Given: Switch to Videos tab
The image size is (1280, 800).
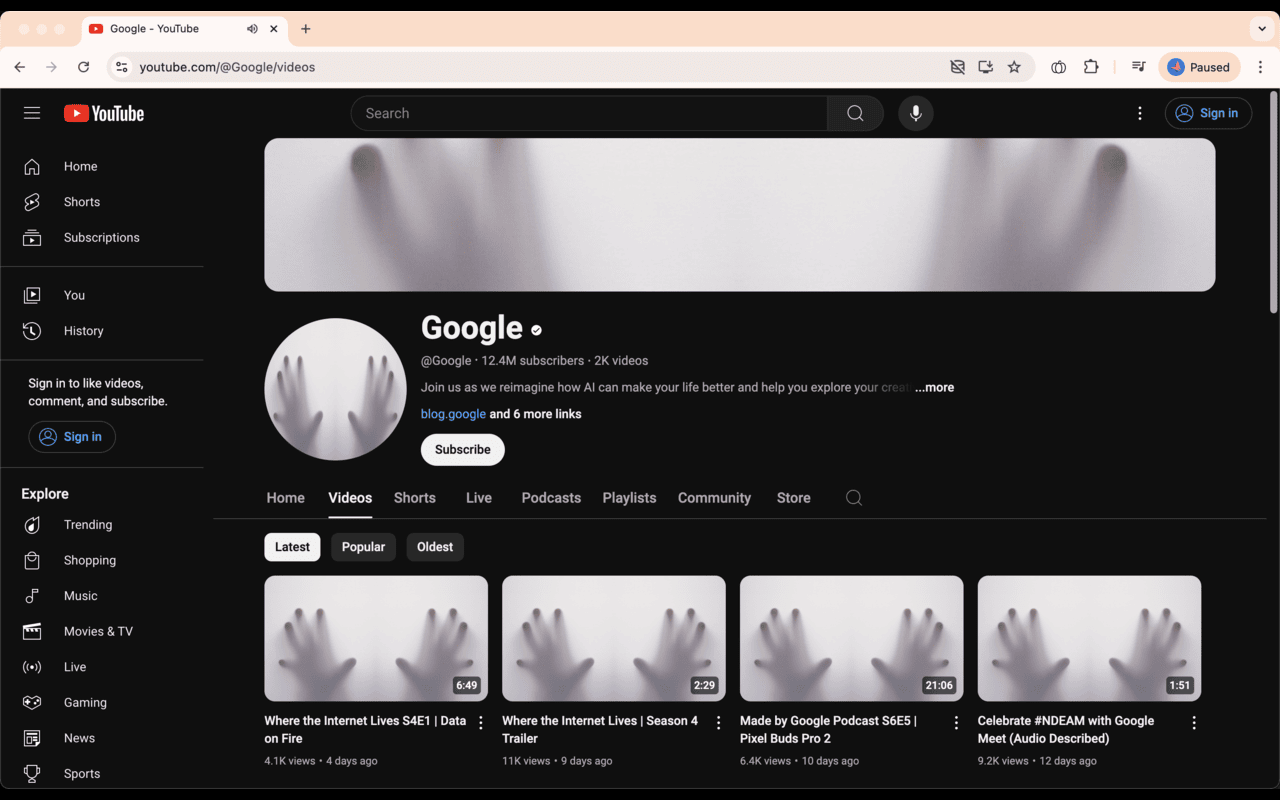Looking at the screenshot, I should pos(350,498).
